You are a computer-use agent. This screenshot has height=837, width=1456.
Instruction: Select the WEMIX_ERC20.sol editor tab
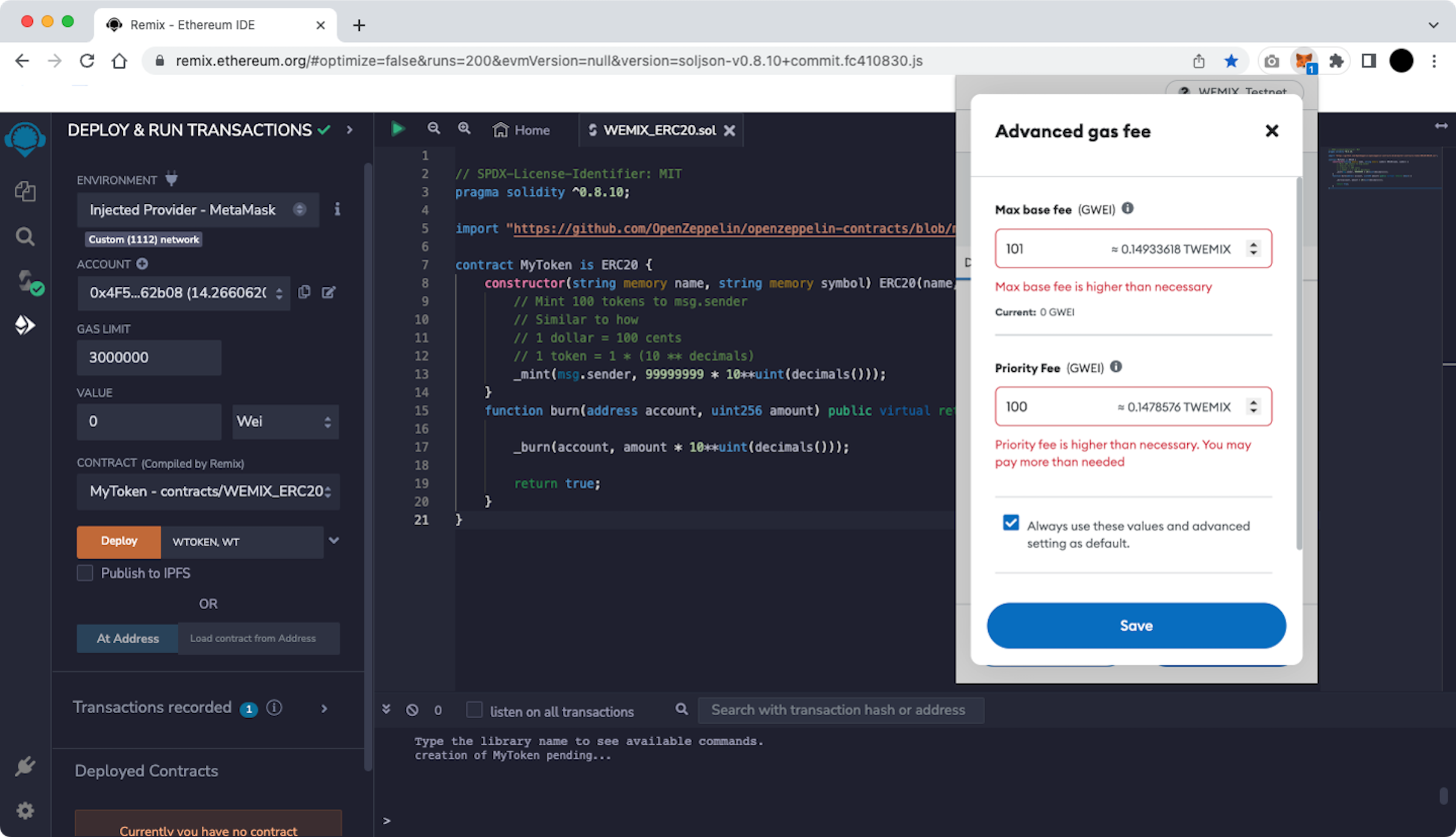659,130
